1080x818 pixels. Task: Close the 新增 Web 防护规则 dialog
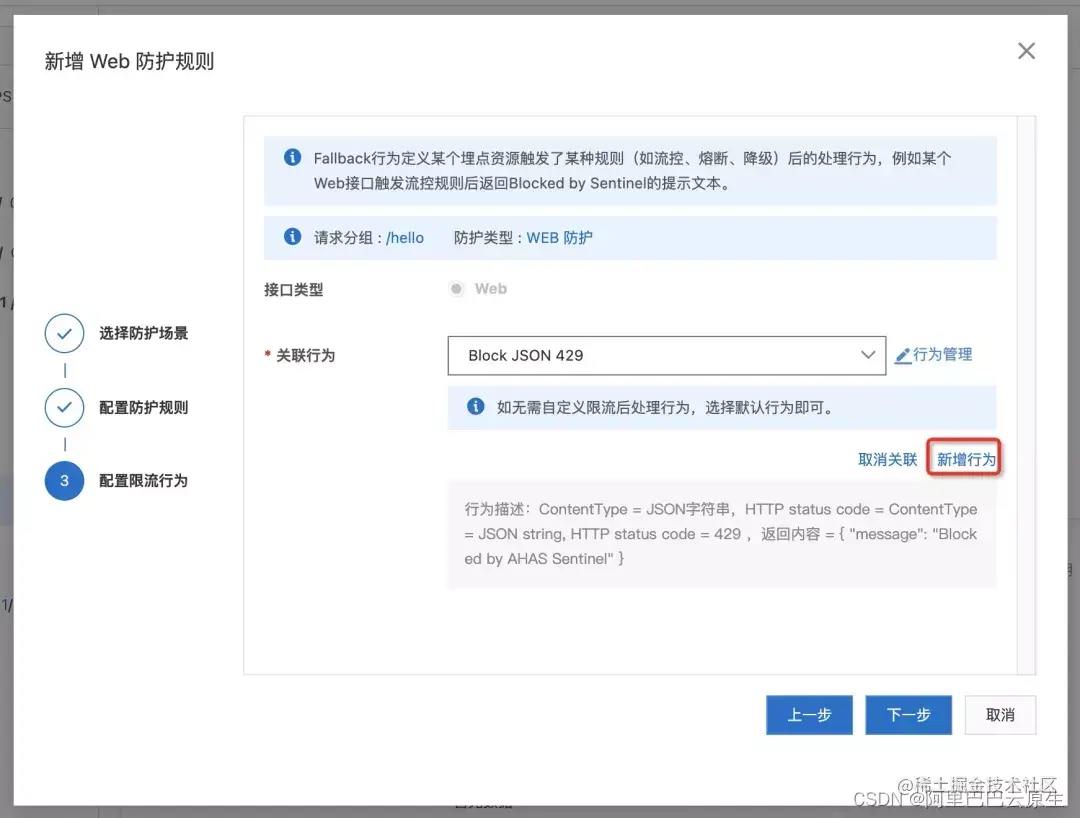click(1026, 51)
